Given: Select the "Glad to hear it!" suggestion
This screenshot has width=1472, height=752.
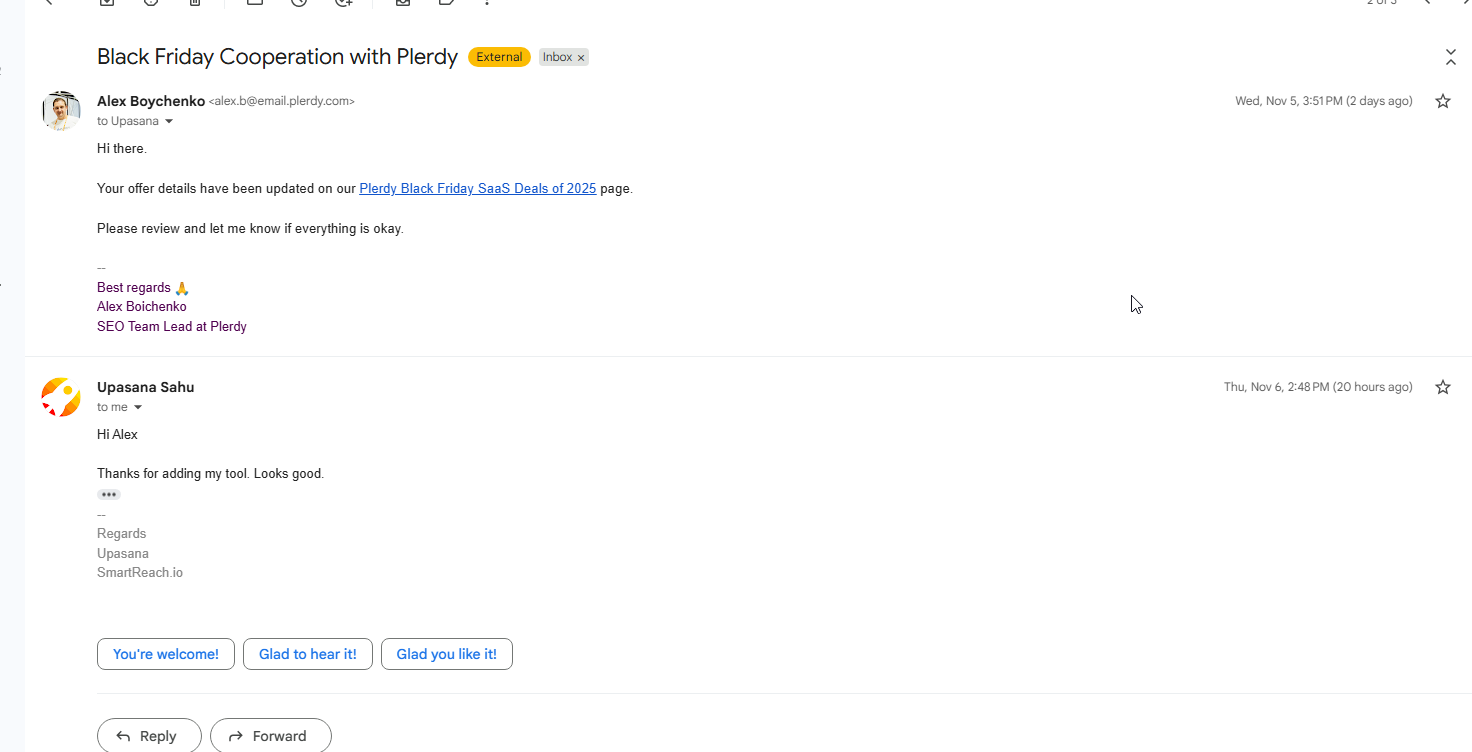Looking at the screenshot, I should pos(307,654).
